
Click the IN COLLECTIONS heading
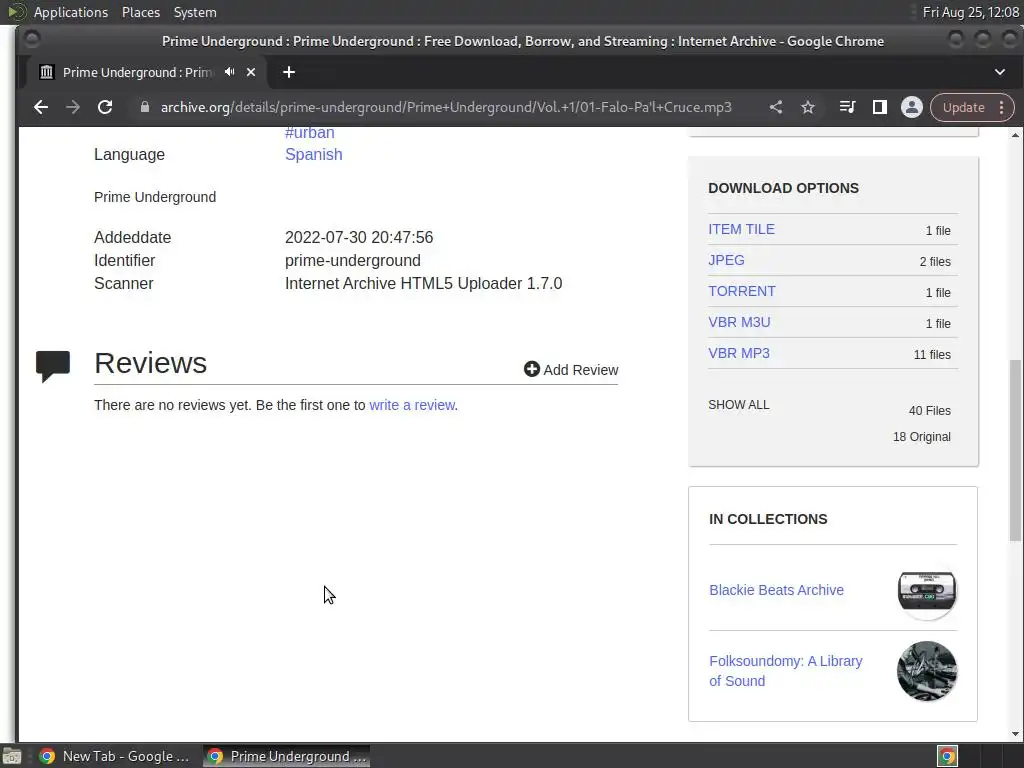(768, 519)
